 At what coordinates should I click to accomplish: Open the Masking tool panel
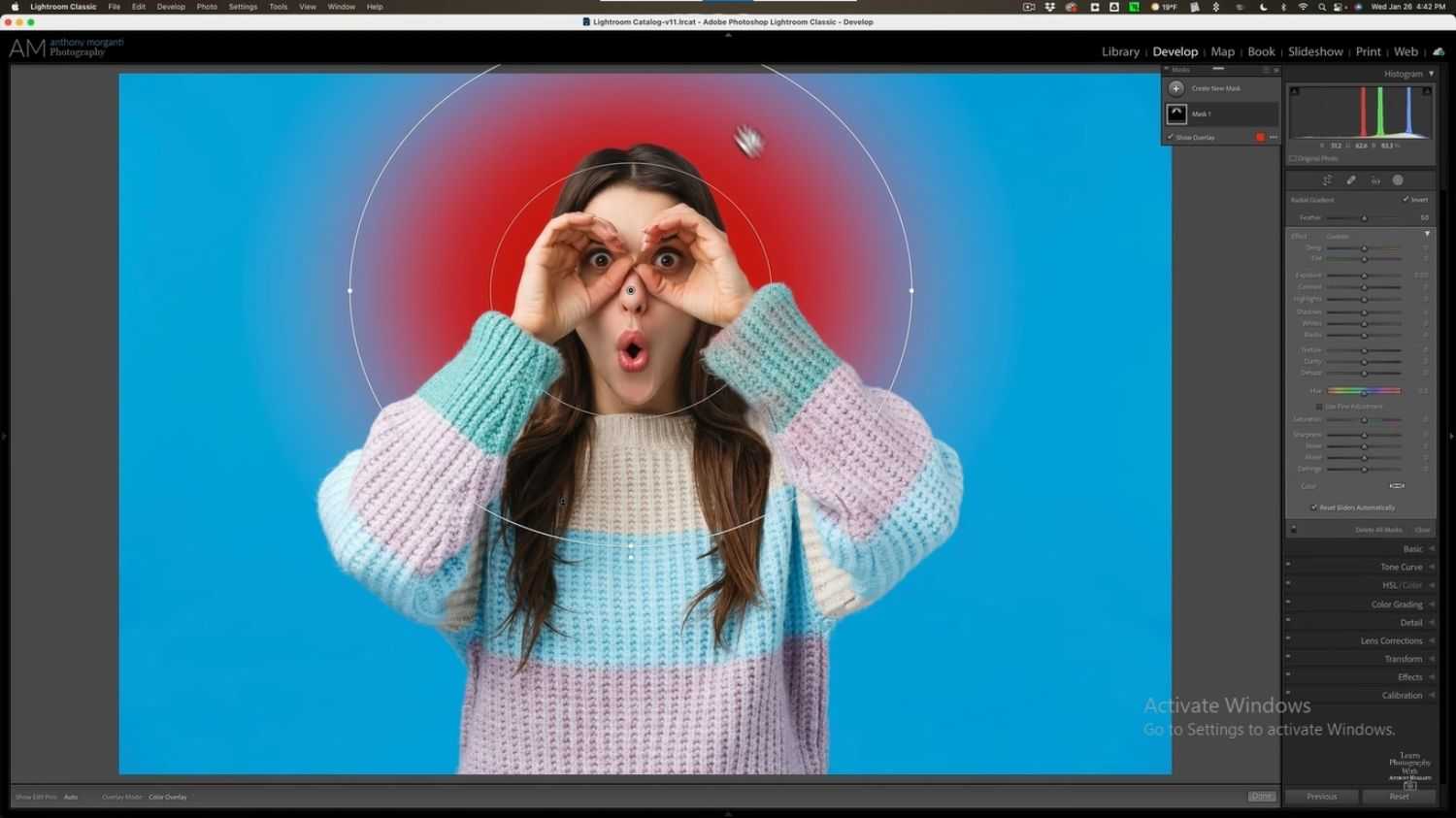1398,180
